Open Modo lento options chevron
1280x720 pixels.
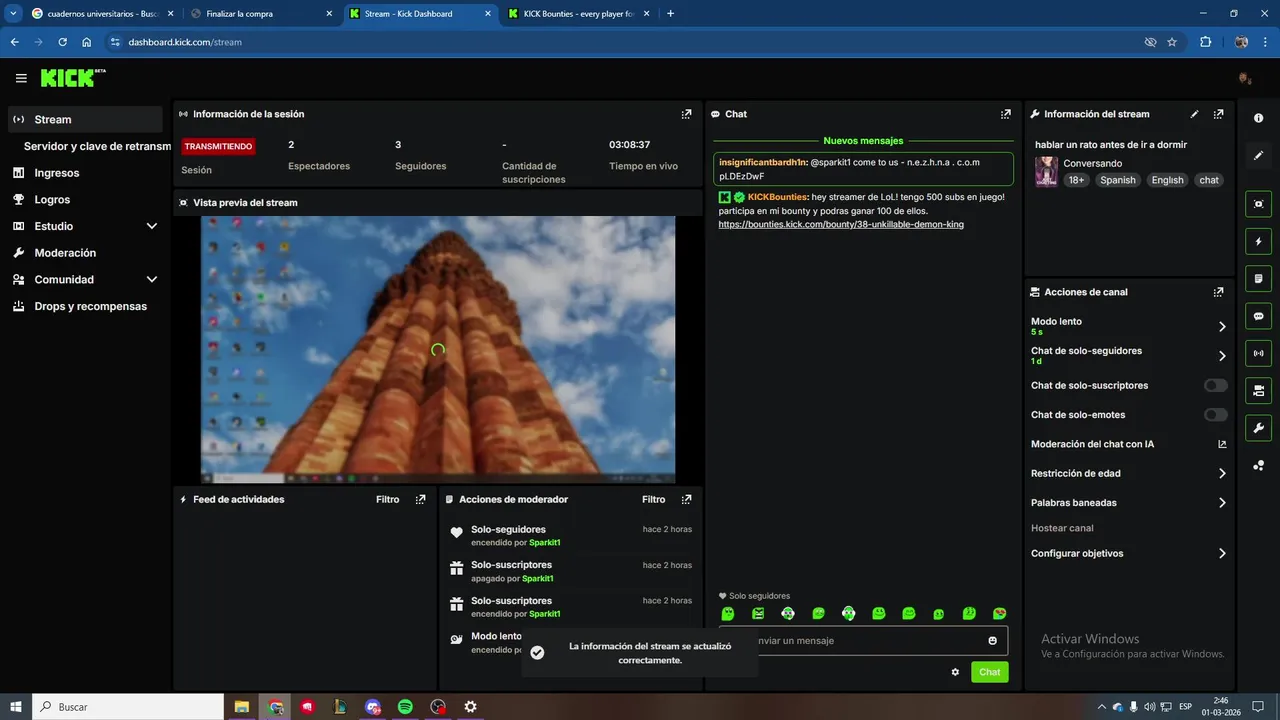coord(1222,327)
